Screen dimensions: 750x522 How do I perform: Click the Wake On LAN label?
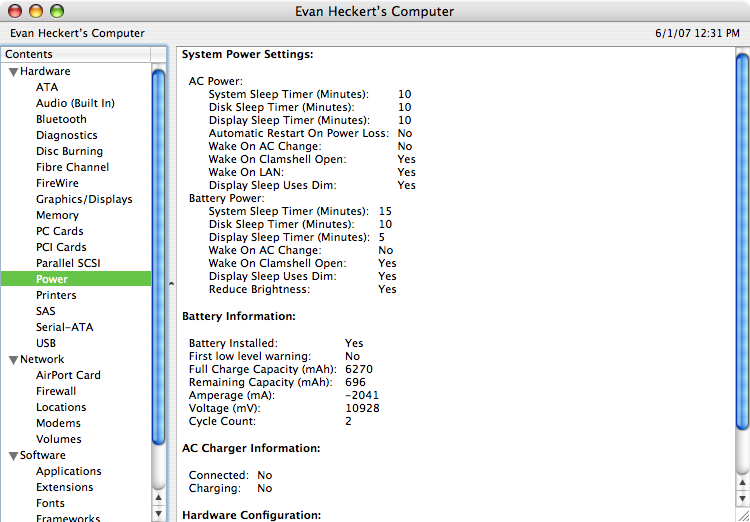point(247,172)
